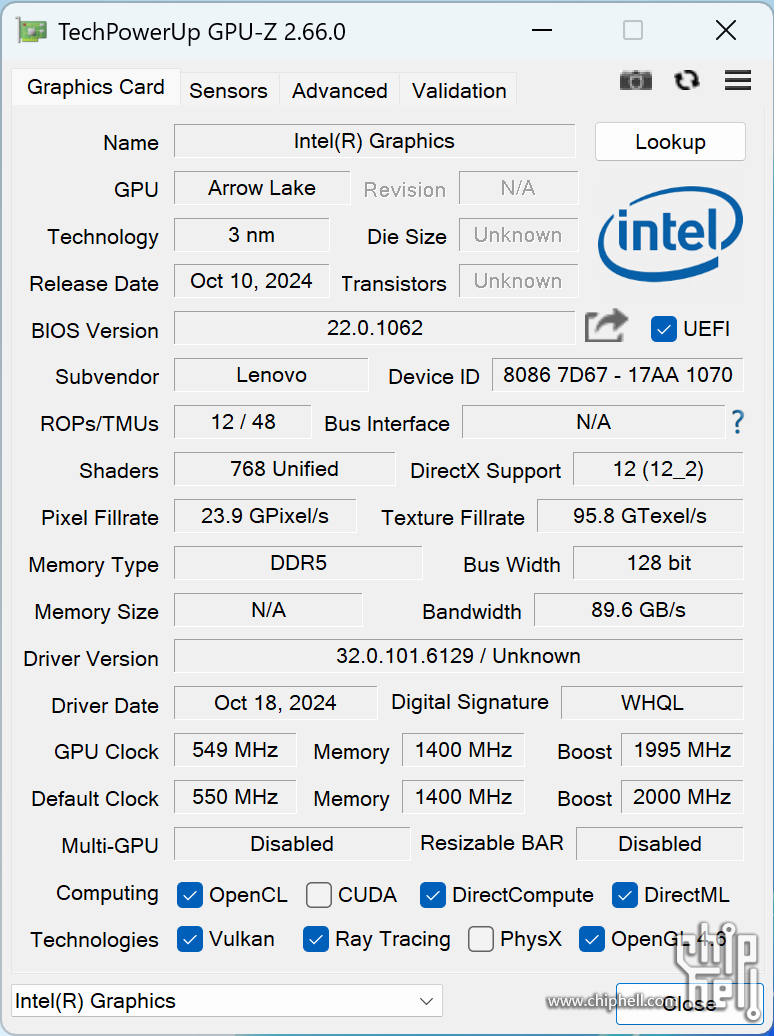Click the BIOS export share icon

coord(606,326)
